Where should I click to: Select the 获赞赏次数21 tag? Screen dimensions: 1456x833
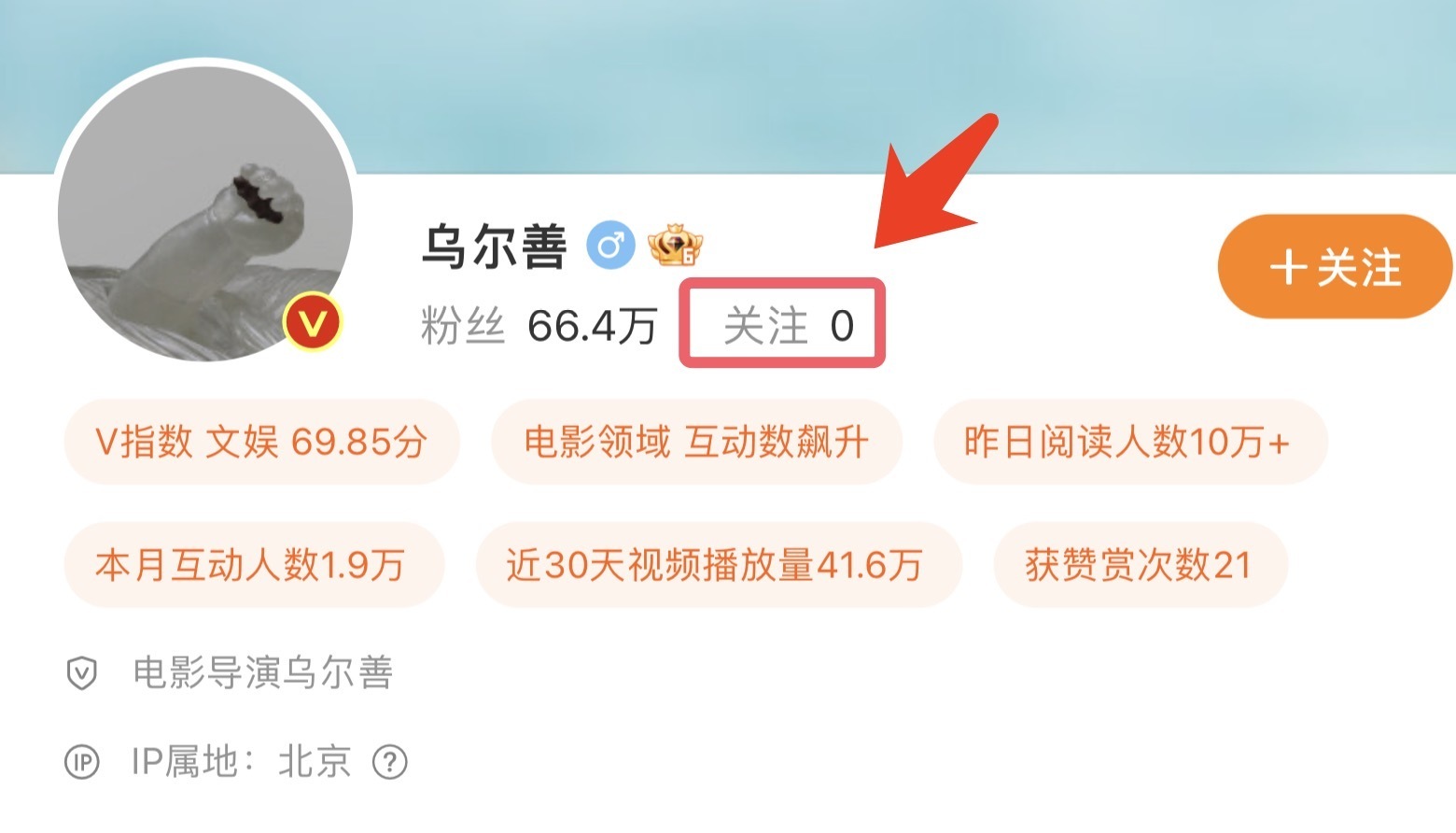[x=1141, y=565]
